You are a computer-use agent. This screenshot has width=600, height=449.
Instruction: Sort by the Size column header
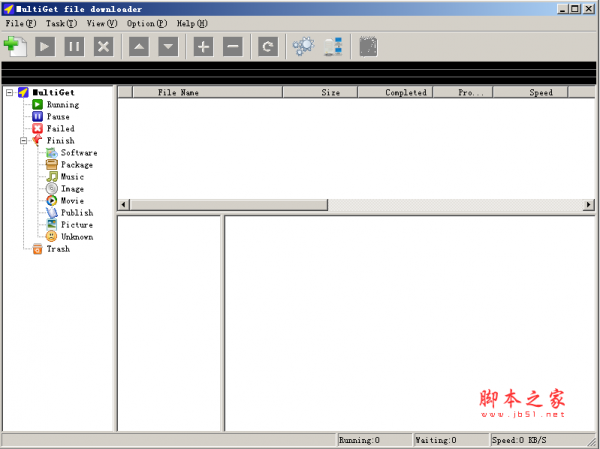pos(320,92)
